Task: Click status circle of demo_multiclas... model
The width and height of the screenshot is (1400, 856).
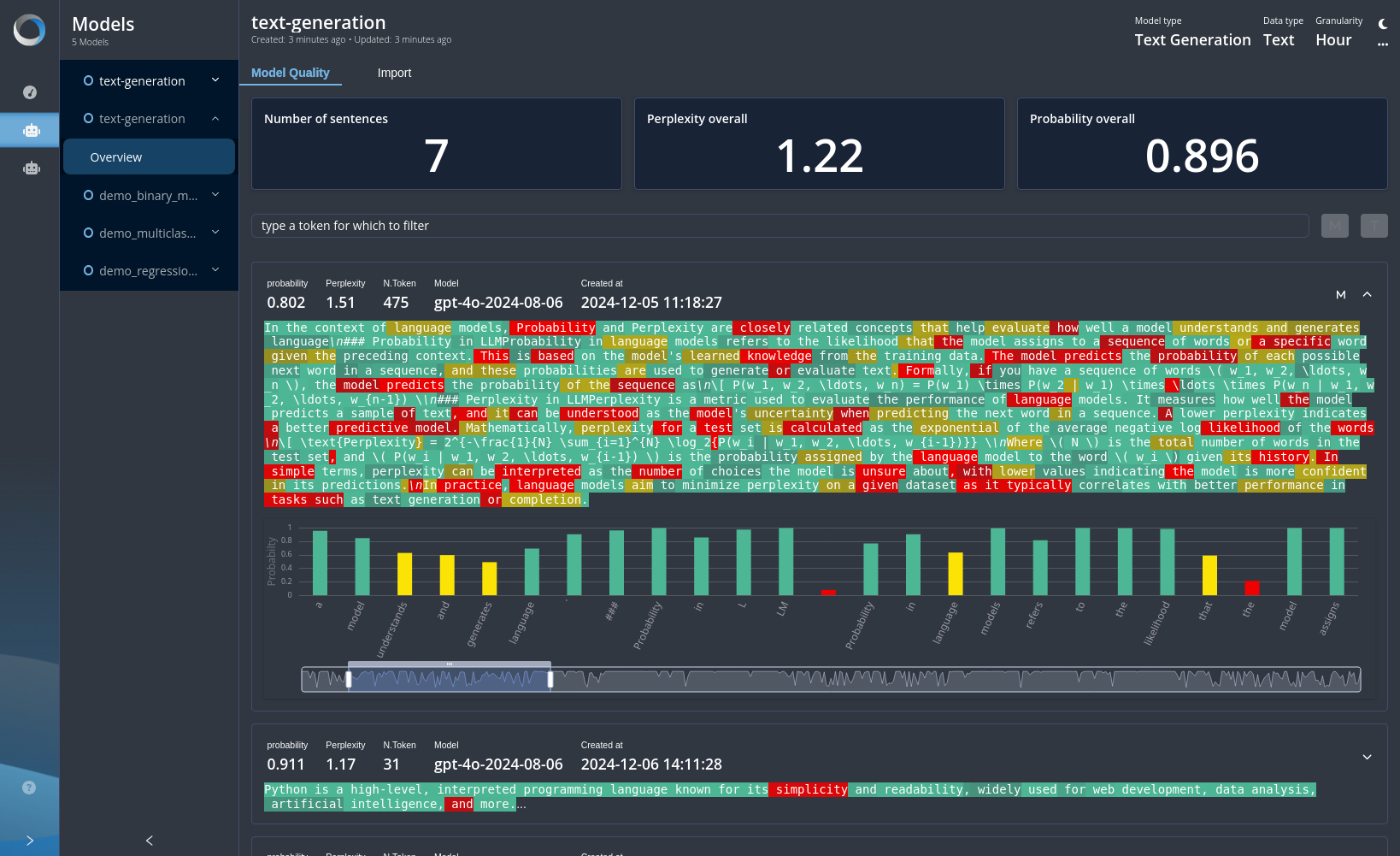Action: click(x=88, y=233)
